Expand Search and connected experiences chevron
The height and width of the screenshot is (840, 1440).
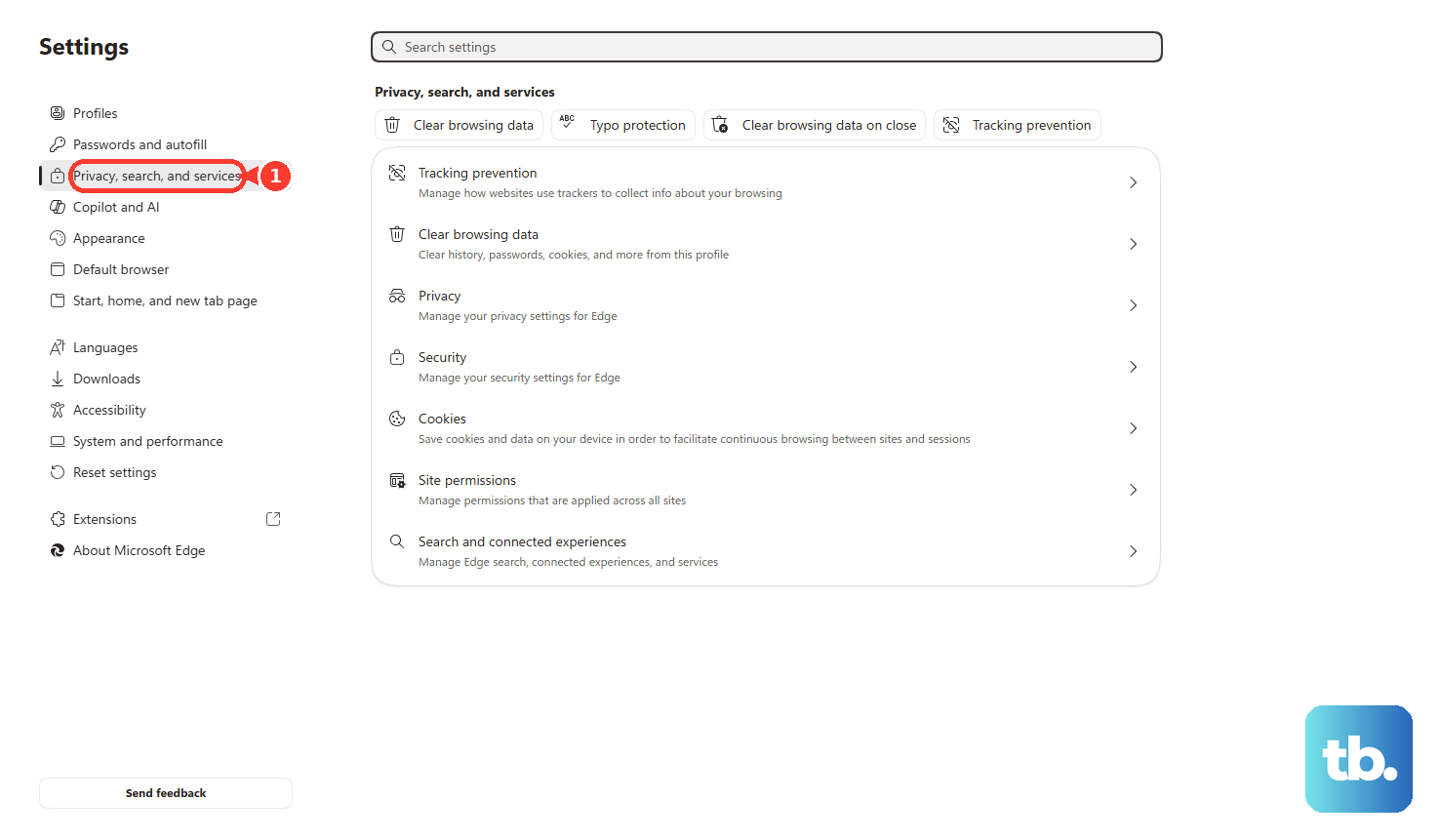1133,551
